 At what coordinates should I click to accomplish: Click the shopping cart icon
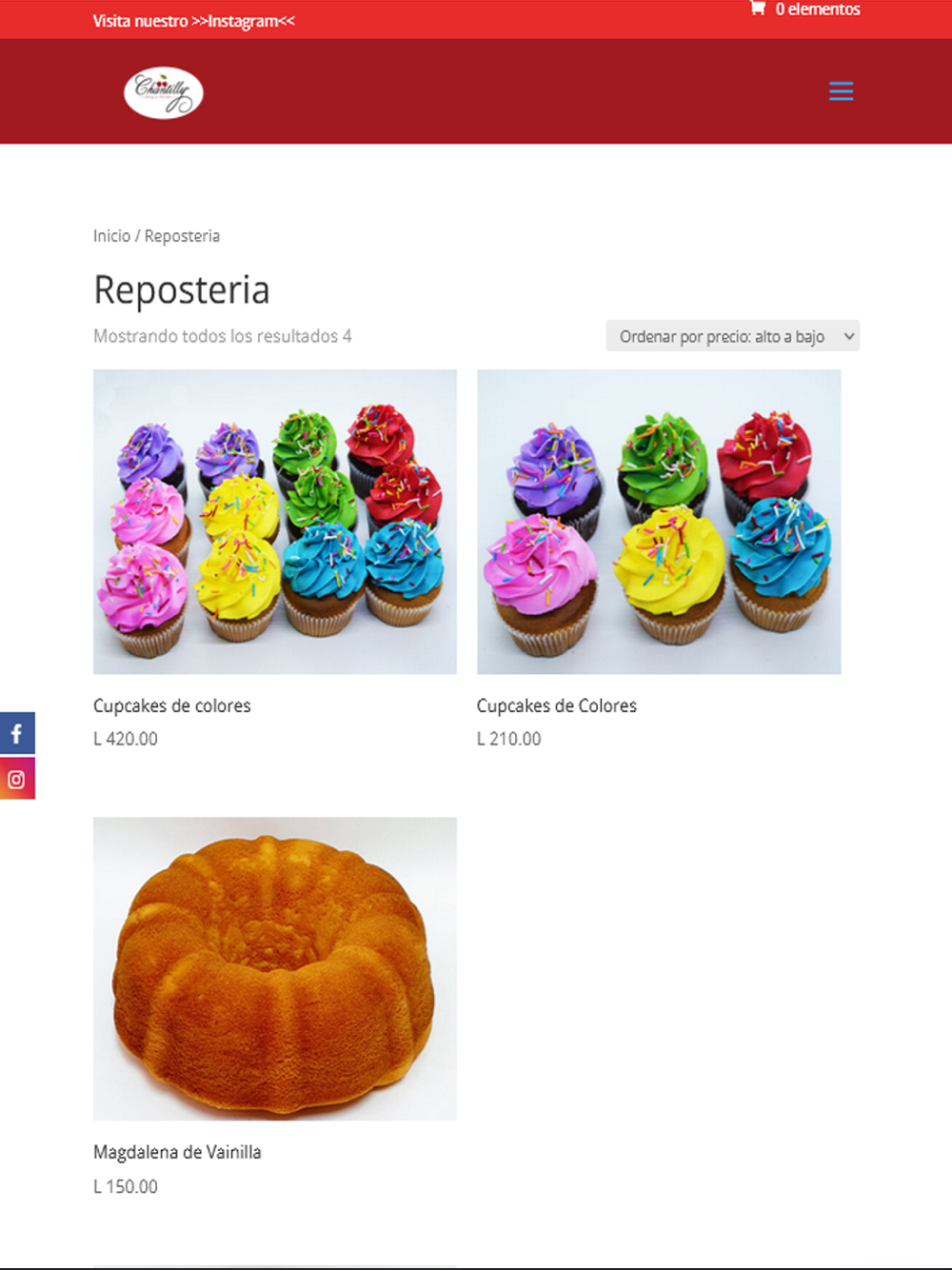(758, 9)
